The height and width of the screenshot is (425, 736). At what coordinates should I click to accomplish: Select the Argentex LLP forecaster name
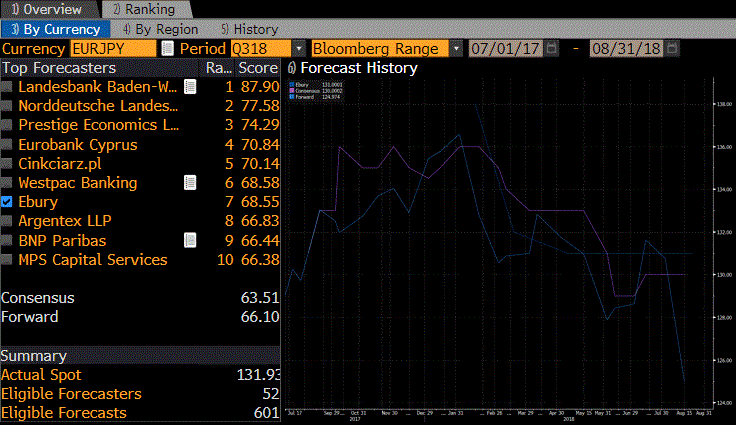(x=65, y=221)
